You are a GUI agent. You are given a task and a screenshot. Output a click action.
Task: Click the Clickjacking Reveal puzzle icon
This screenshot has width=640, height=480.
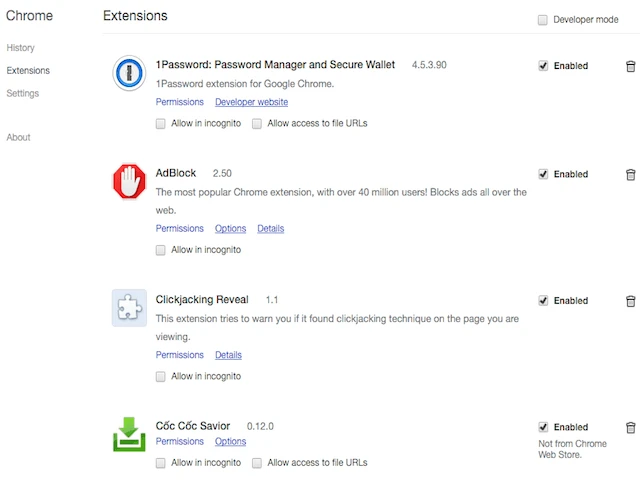(x=129, y=308)
